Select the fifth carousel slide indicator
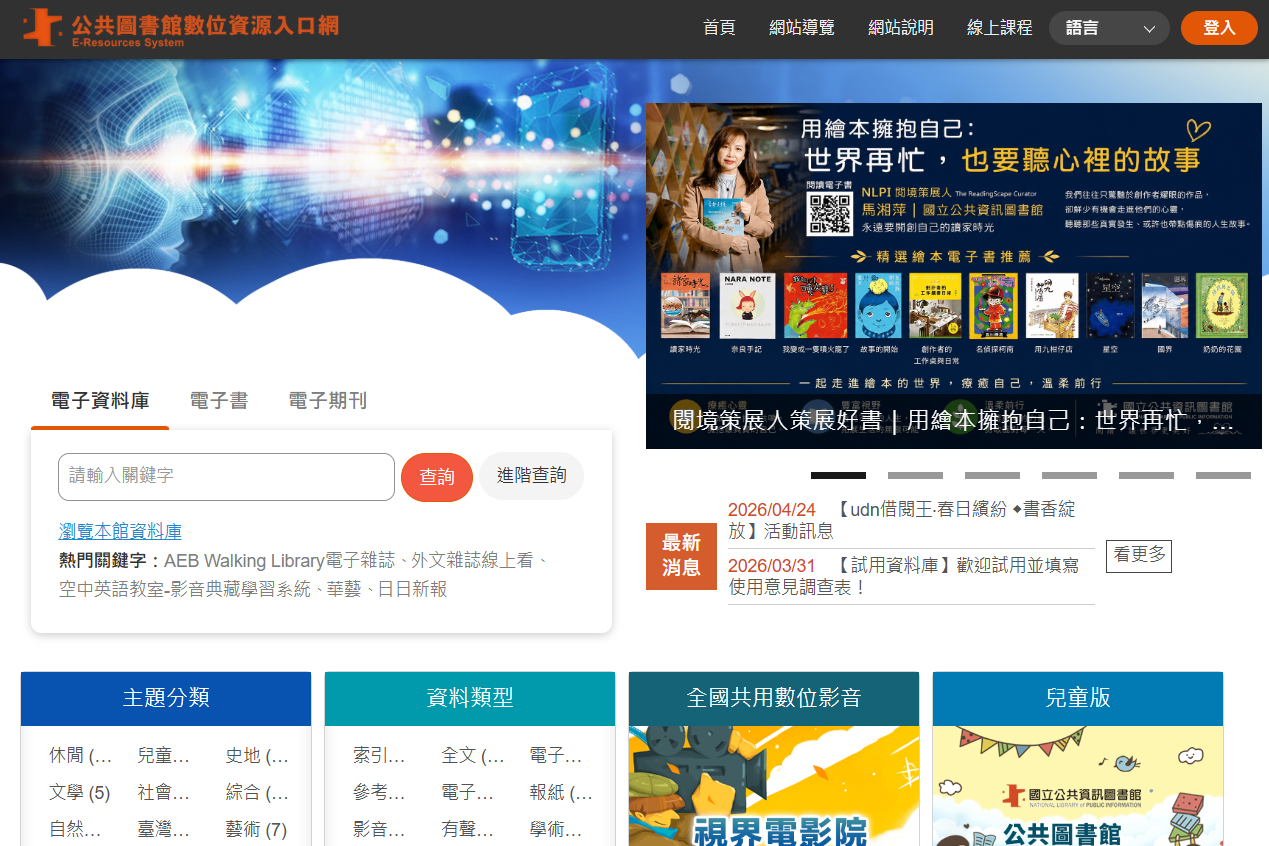This screenshot has height=846, width=1269. 1146,476
